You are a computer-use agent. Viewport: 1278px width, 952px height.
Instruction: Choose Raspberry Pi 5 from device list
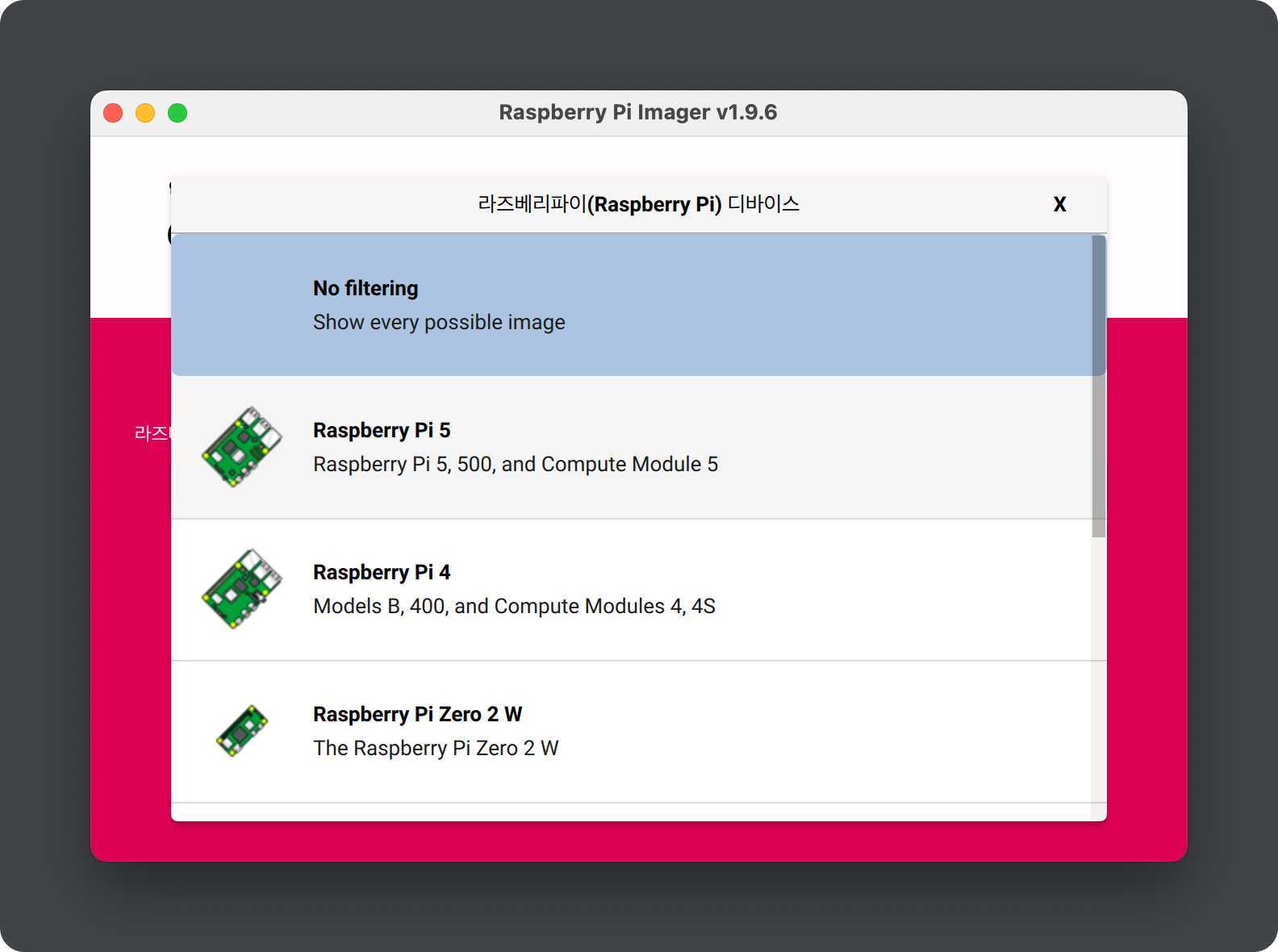[x=631, y=447]
